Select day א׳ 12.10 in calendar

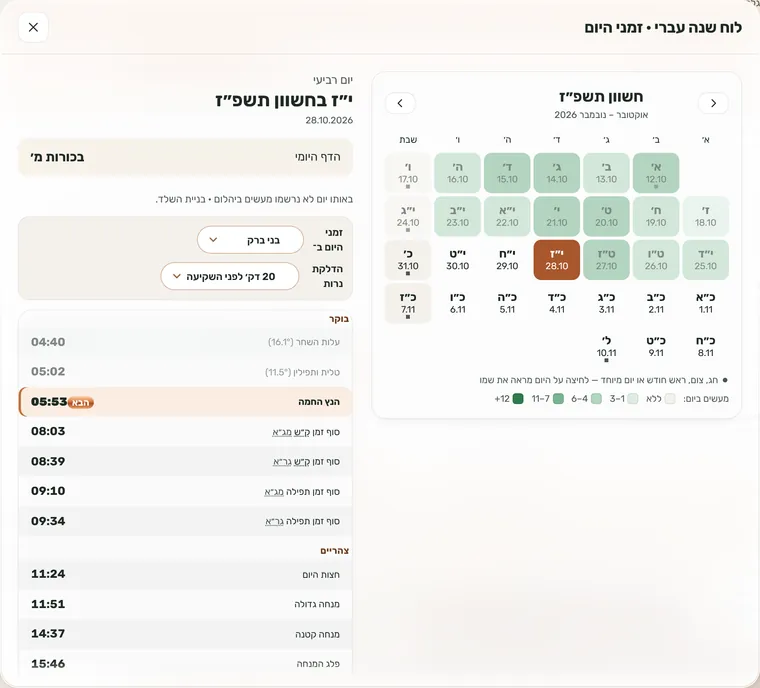[x=656, y=173]
